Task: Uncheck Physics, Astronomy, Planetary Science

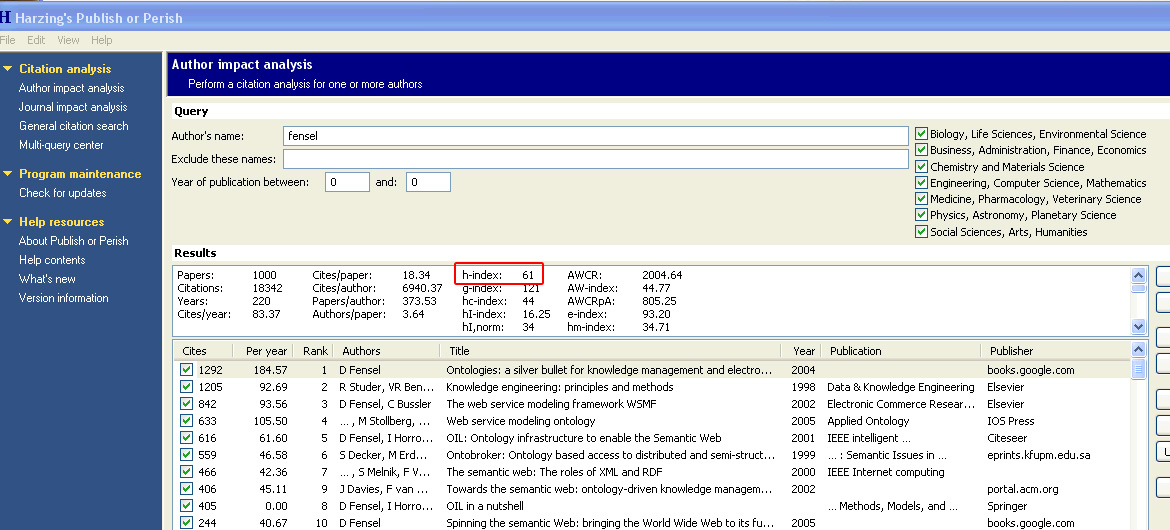Action: tap(922, 215)
